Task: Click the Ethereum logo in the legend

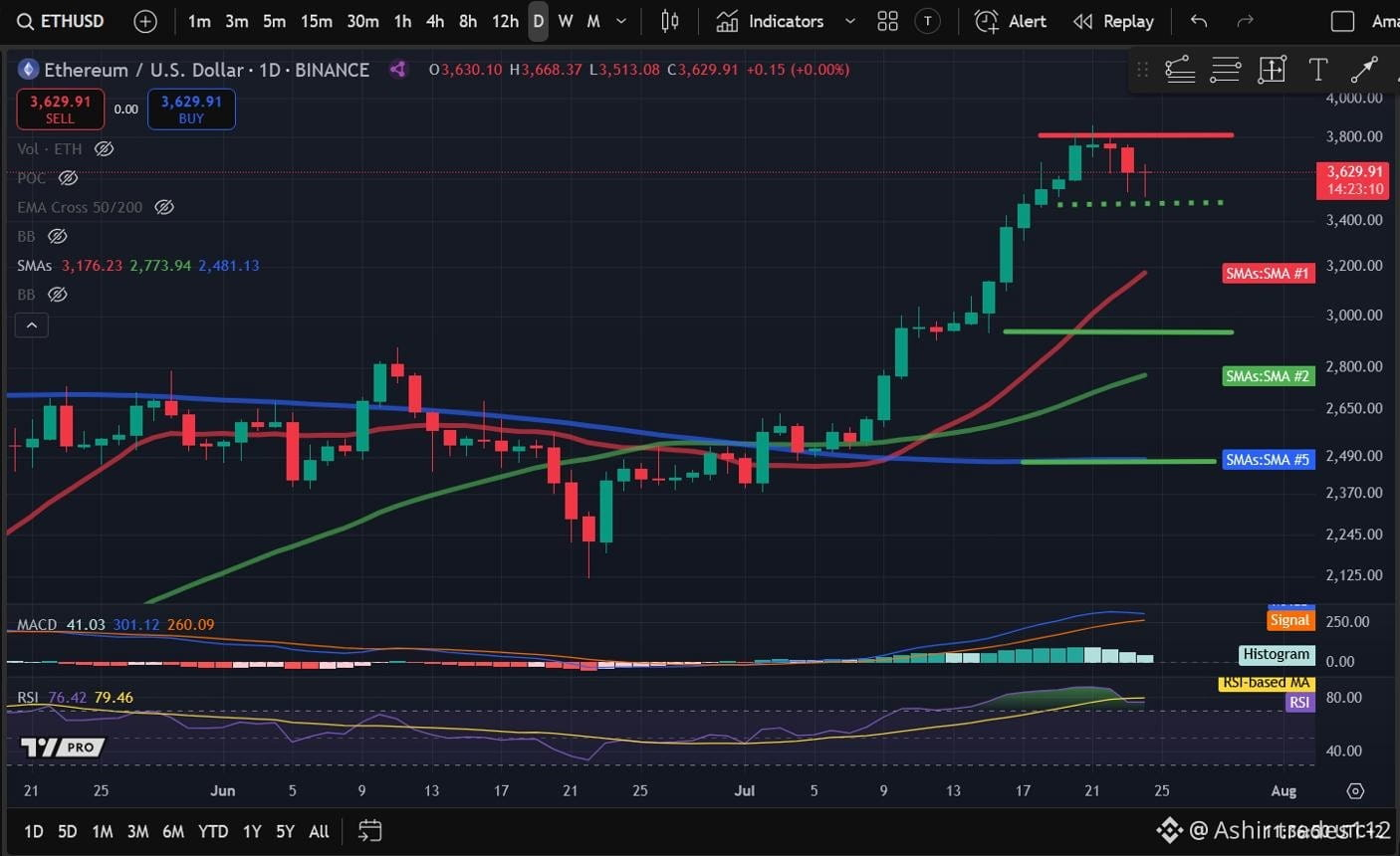Action: tap(28, 70)
